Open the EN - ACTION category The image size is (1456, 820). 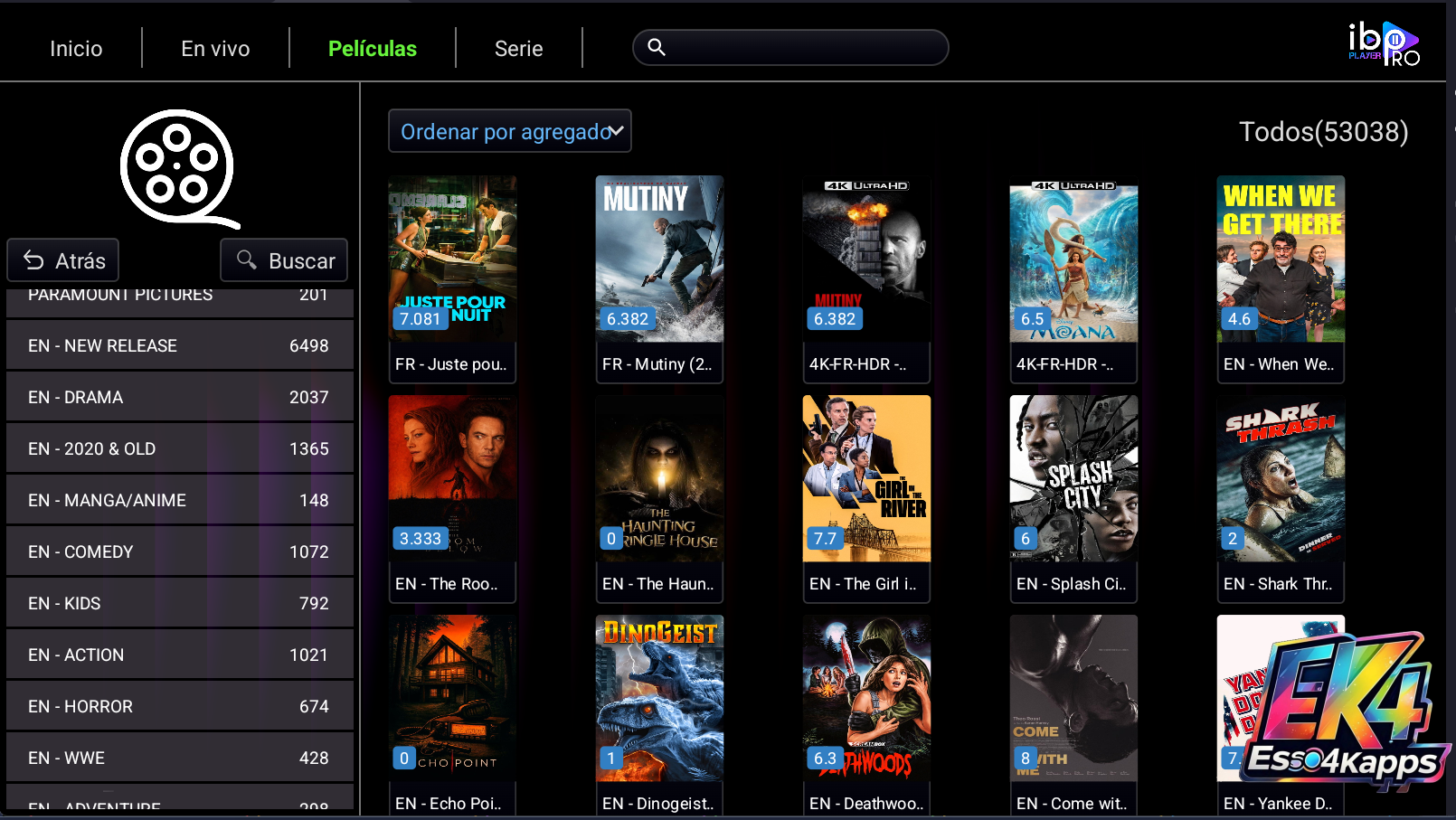click(x=180, y=655)
